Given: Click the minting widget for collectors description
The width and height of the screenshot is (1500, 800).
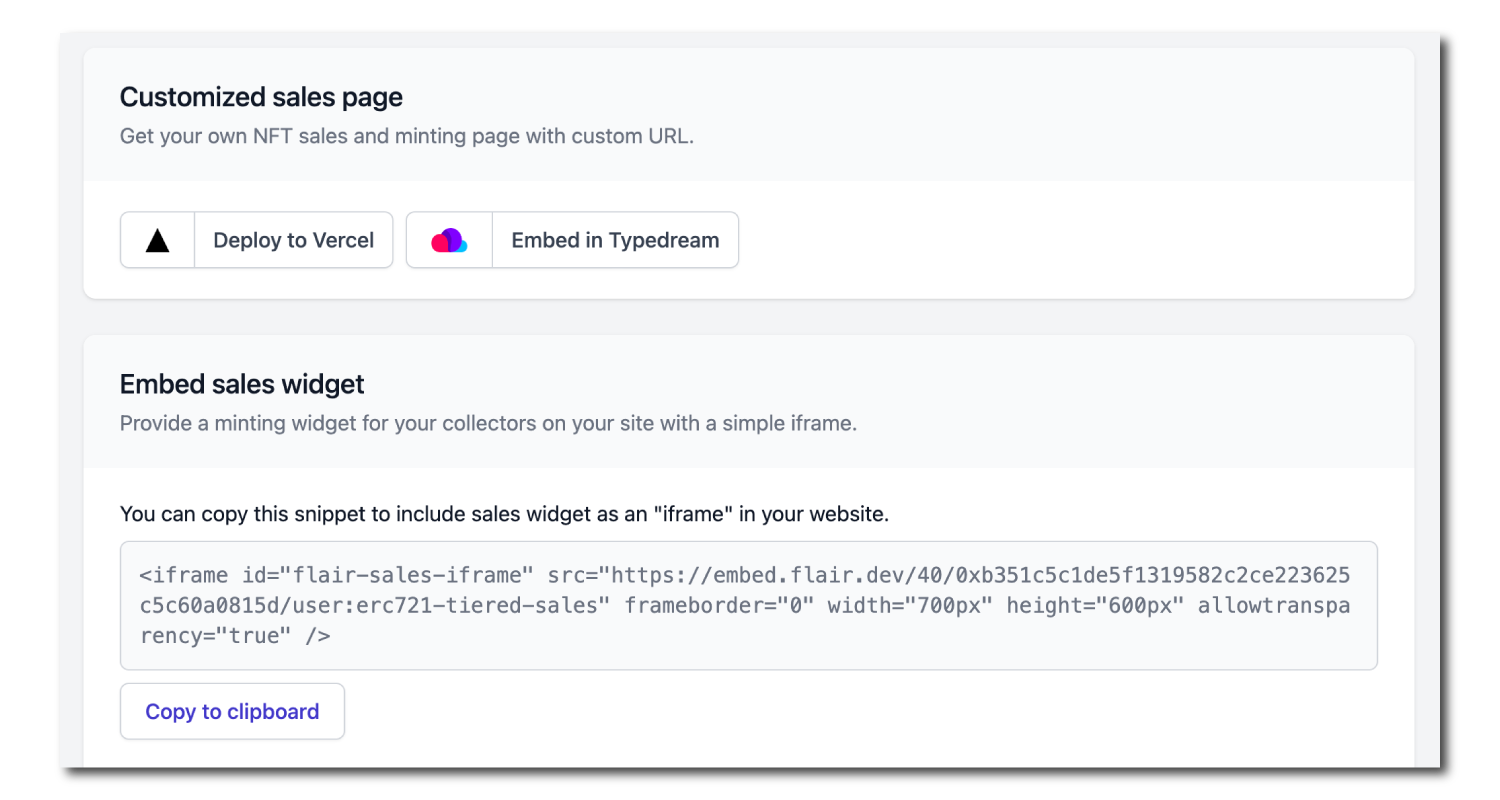Looking at the screenshot, I should (488, 423).
